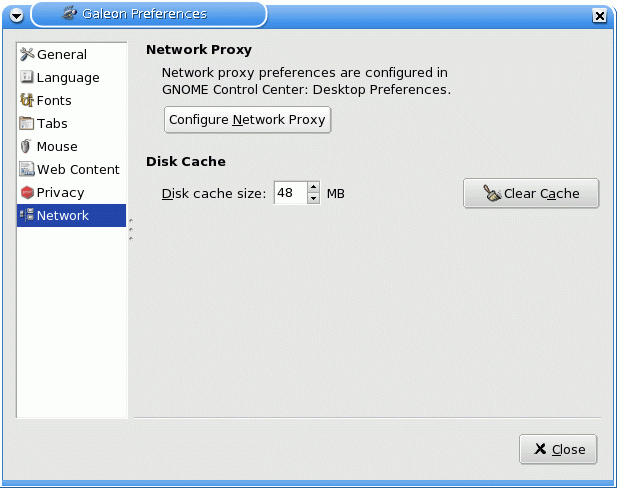
Task: Click the title bar X close button
Action: [599, 15]
